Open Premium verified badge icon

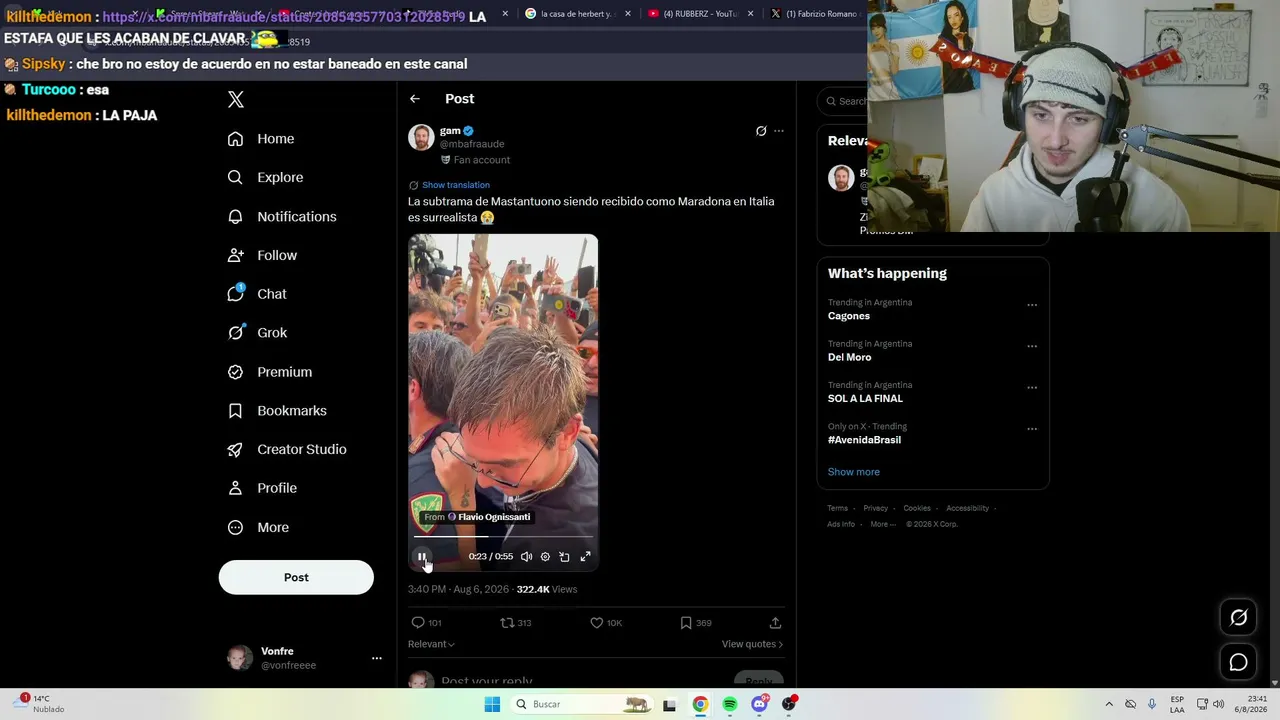pos(235,372)
